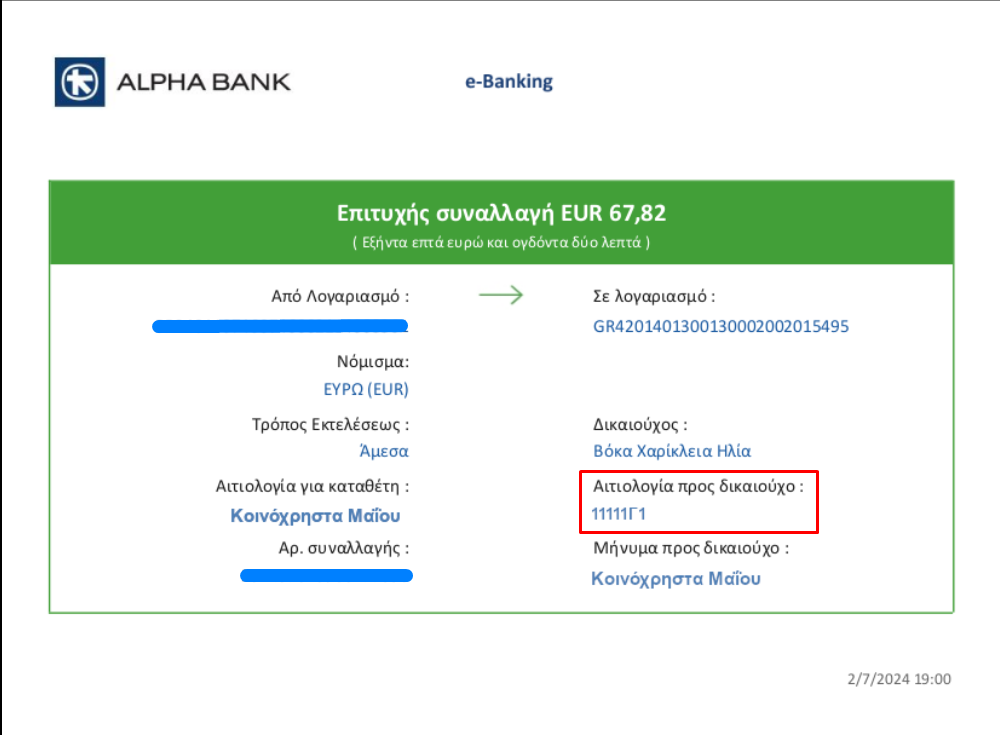
Task: Click the 'Αρ. συναλλαγής' label
Action: [344, 549]
